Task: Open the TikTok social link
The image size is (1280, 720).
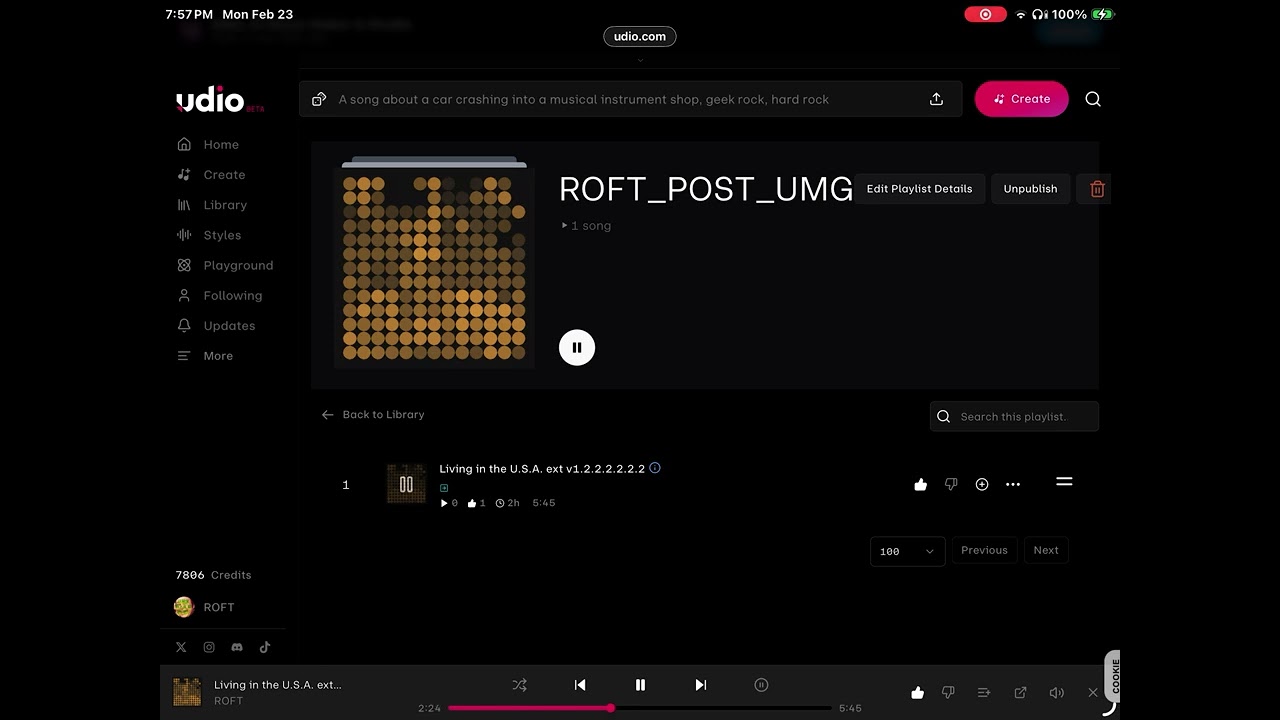Action: [265, 647]
